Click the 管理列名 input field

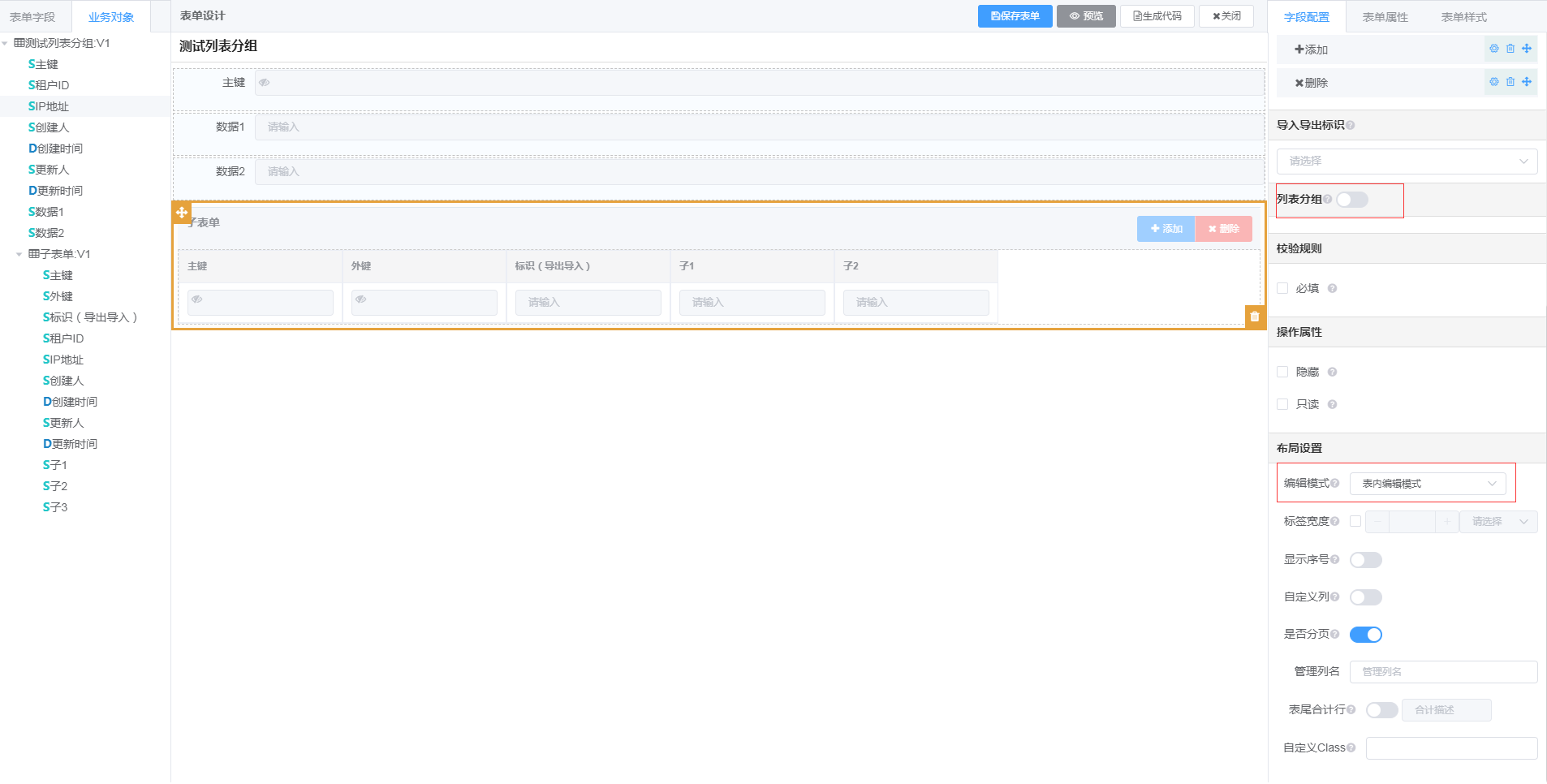click(x=1442, y=672)
